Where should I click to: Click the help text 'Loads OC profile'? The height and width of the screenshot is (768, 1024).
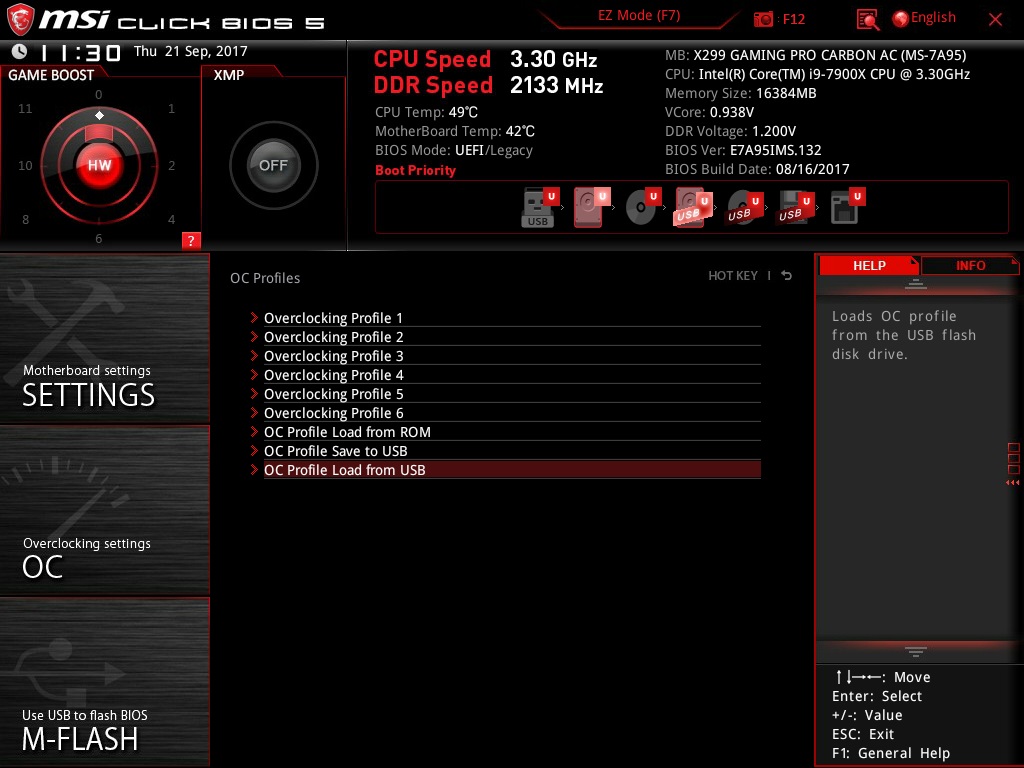point(894,316)
